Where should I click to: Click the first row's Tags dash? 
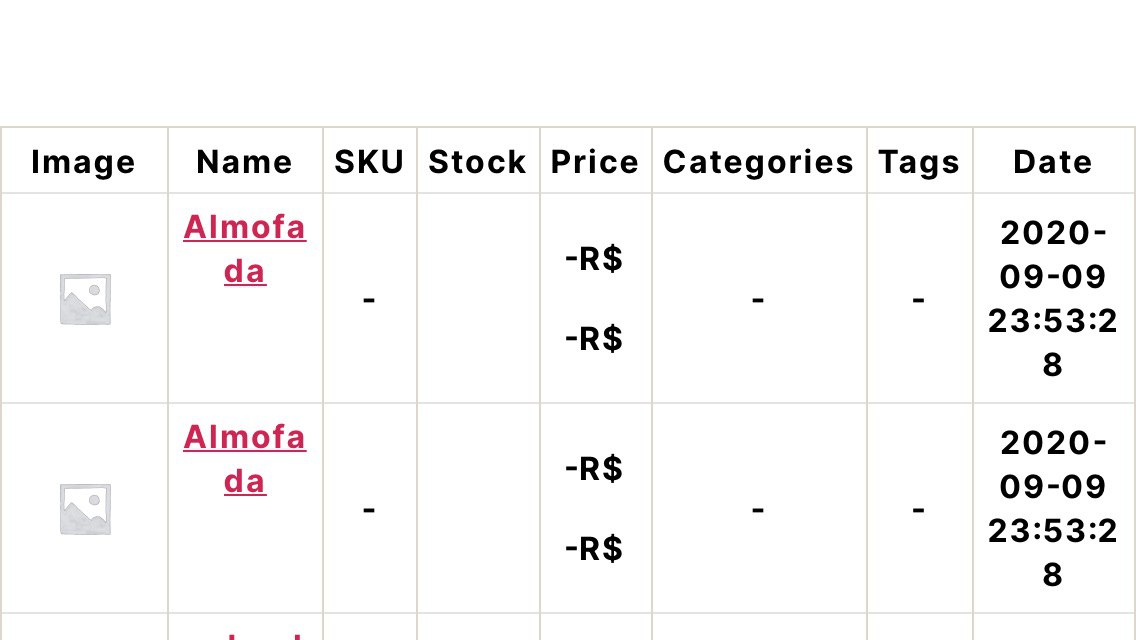pos(918,299)
